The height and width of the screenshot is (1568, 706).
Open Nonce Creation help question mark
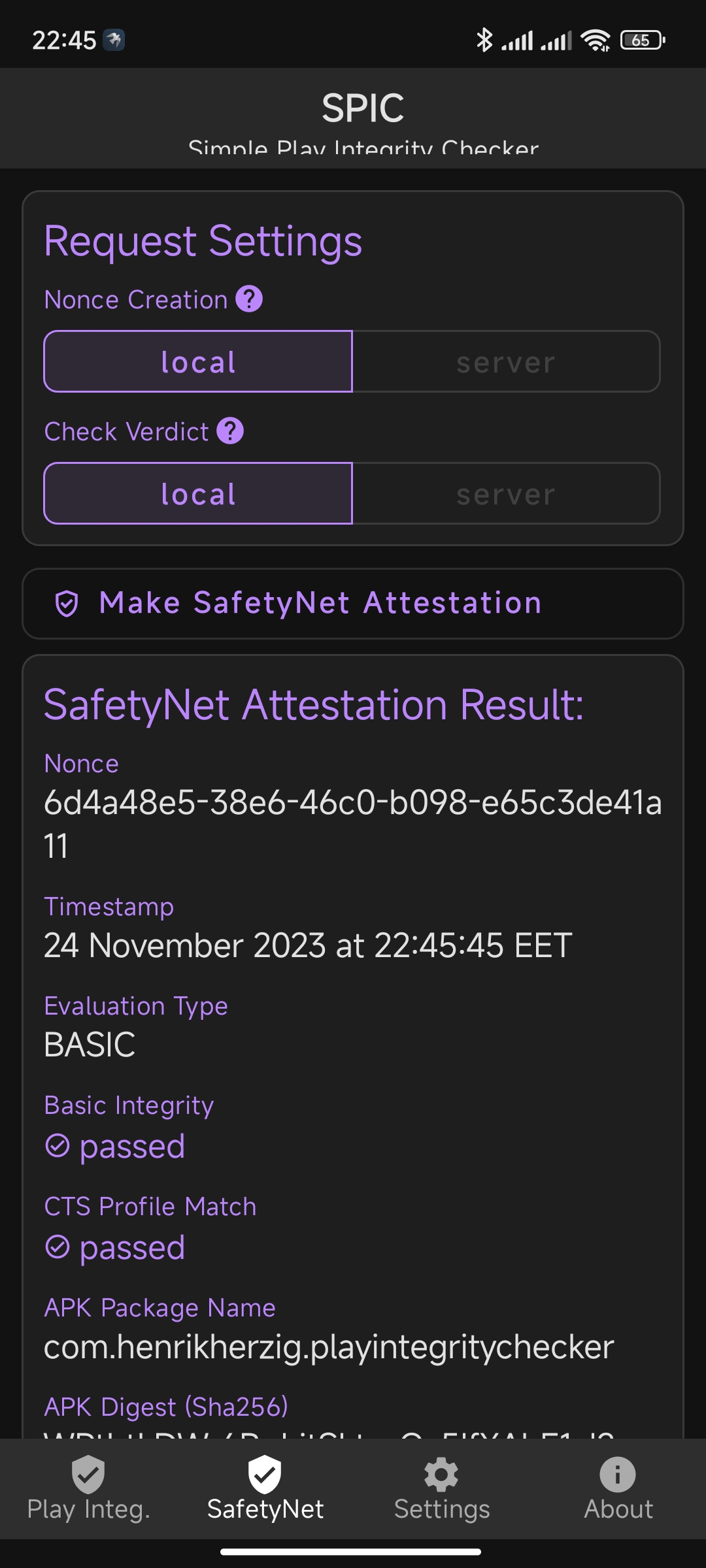point(249,299)
